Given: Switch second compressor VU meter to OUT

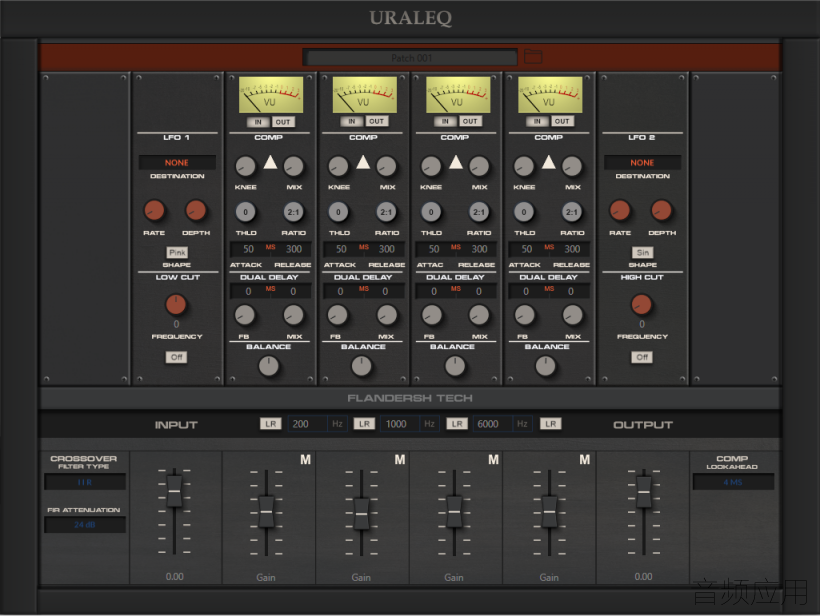Looking at the screenshot, I should point(377,121).
